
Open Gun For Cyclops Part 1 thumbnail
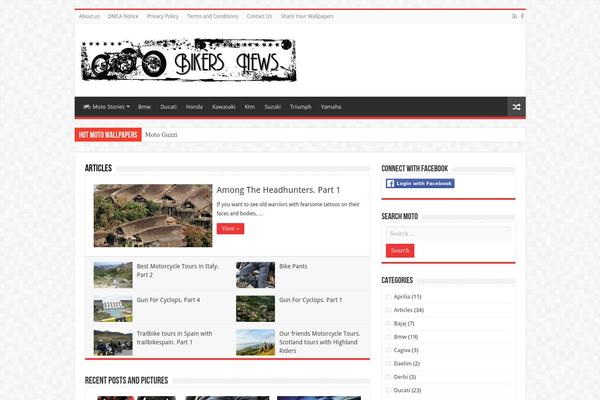[255, 309]
